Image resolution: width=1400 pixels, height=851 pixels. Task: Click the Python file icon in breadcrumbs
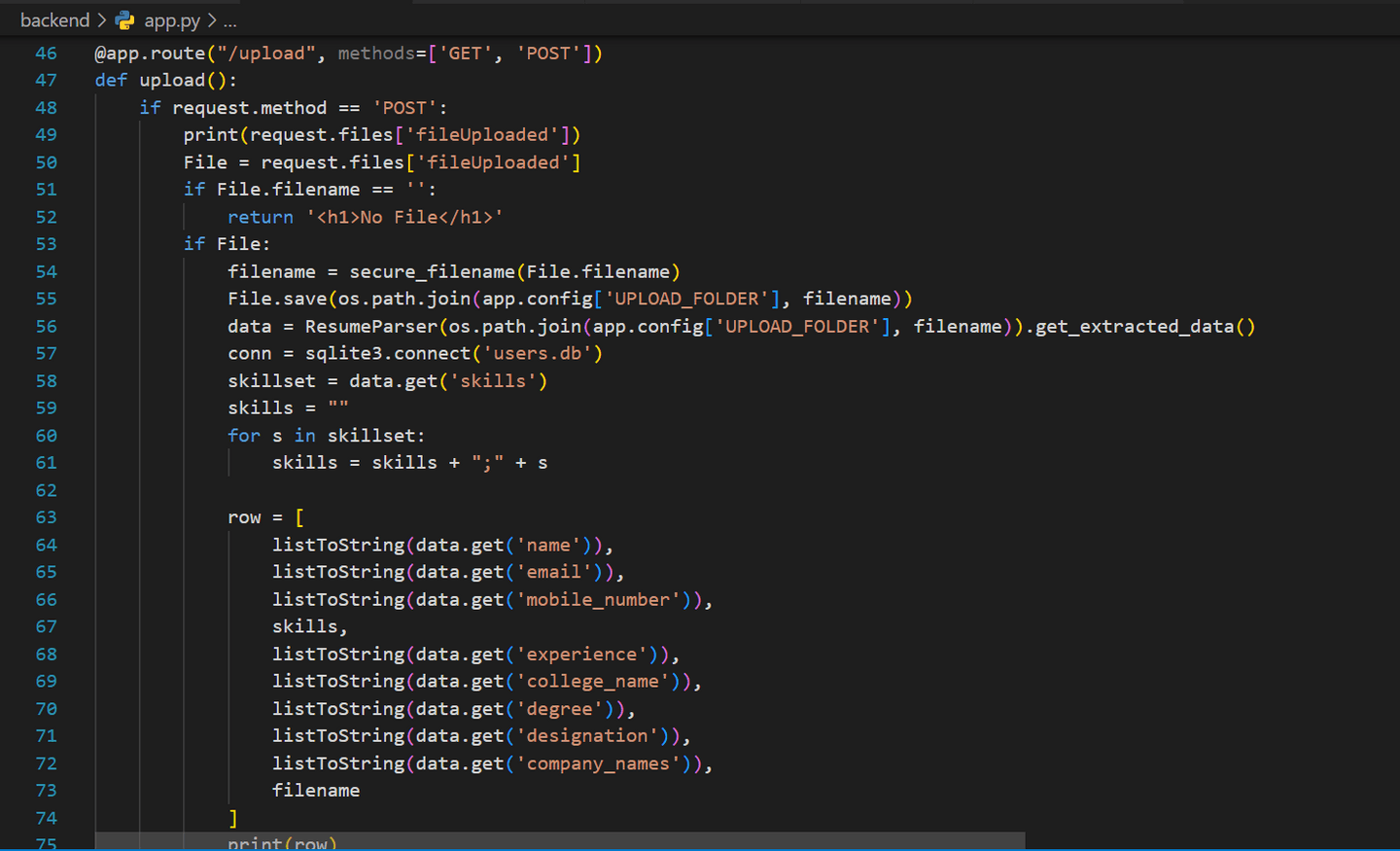(124, 19)
